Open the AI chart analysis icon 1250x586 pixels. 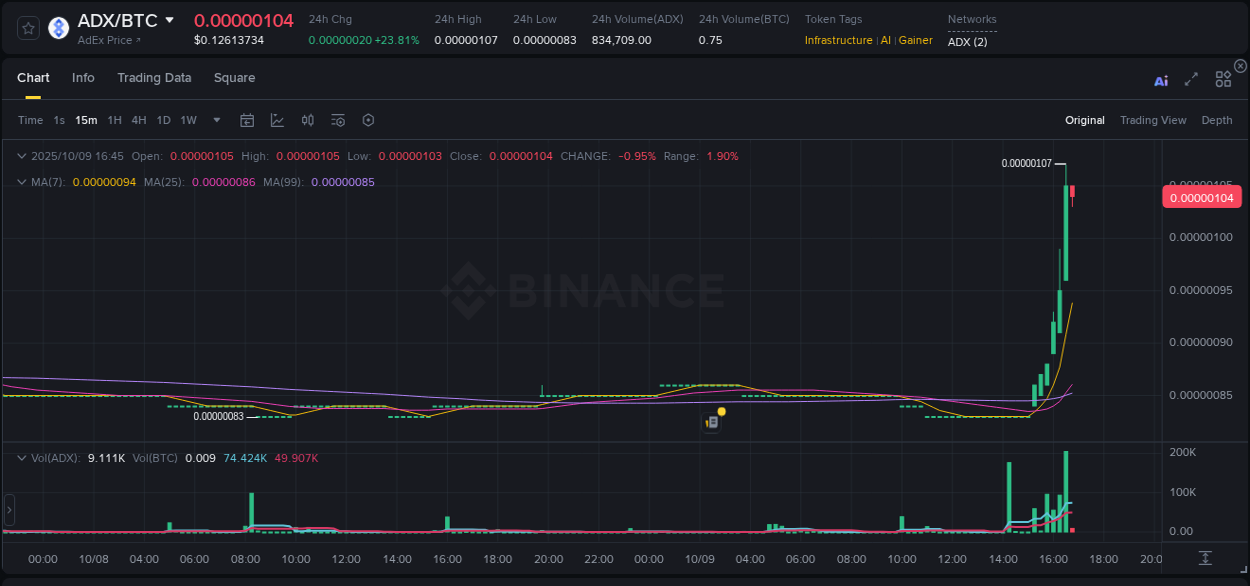pyautogui.click(x=1161, y=80)
